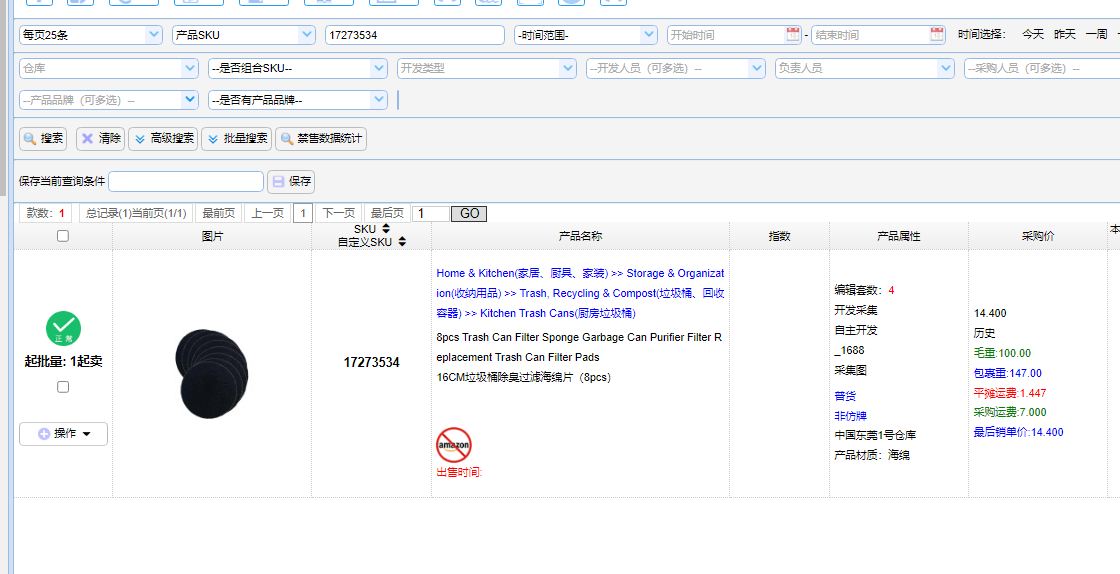Image resolution: width=1120 pixels, height=574 pixels.
Task: Select the 8pcs Trash Can Filter product title
Action: (579, 347)
